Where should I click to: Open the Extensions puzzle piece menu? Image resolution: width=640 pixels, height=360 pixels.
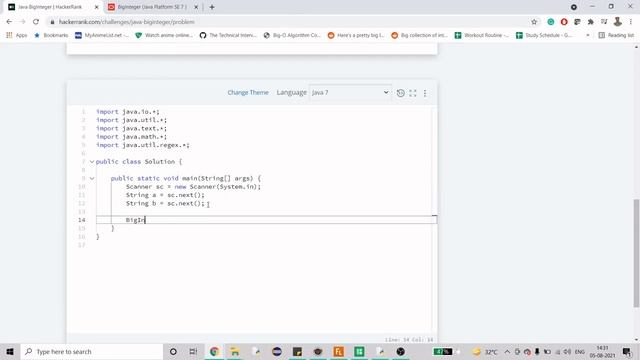(591, 22)
